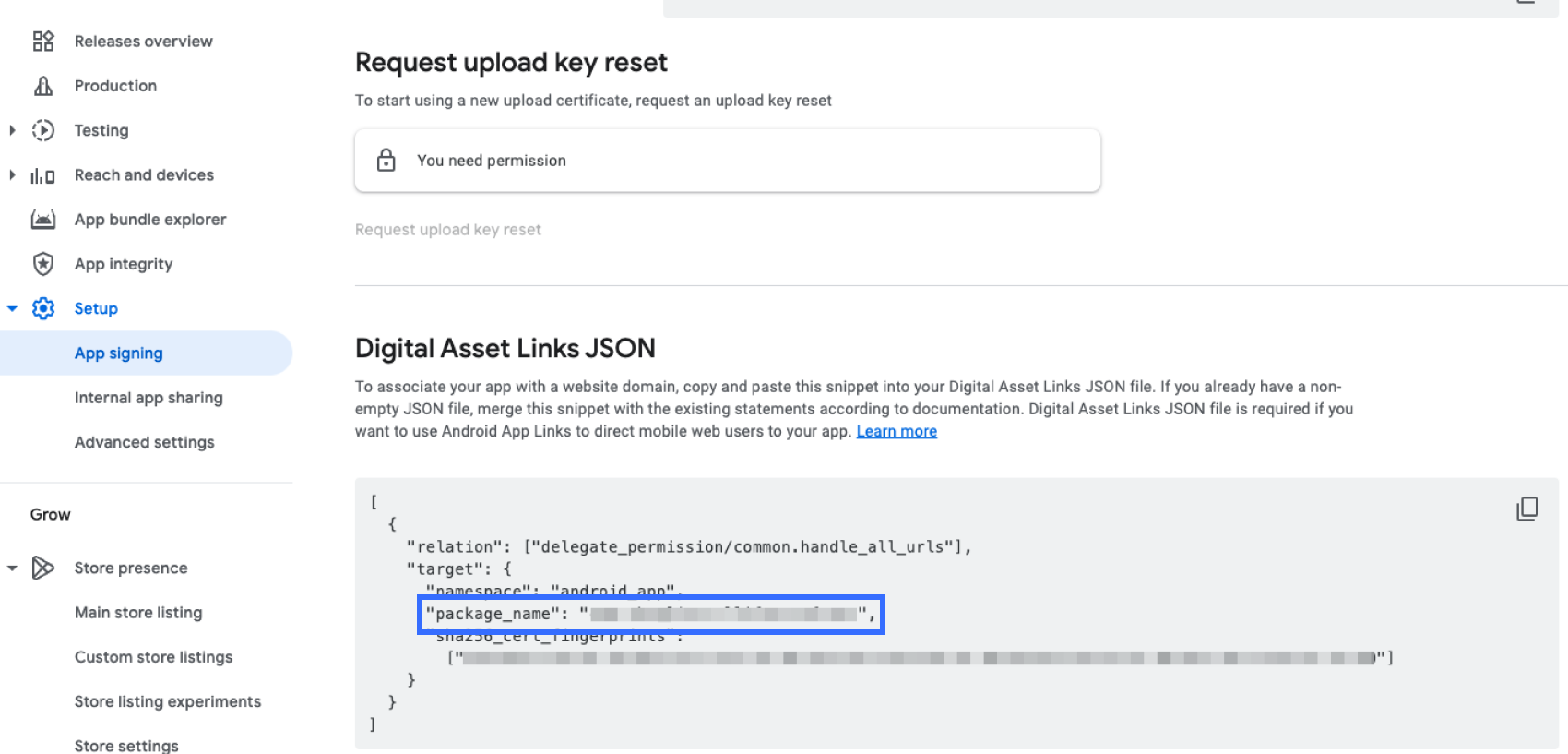This screenshot has width=1568, height=754.
Task: Open Advanced settings in Setup
Action: pyautogui.click(x=145, y=442)
